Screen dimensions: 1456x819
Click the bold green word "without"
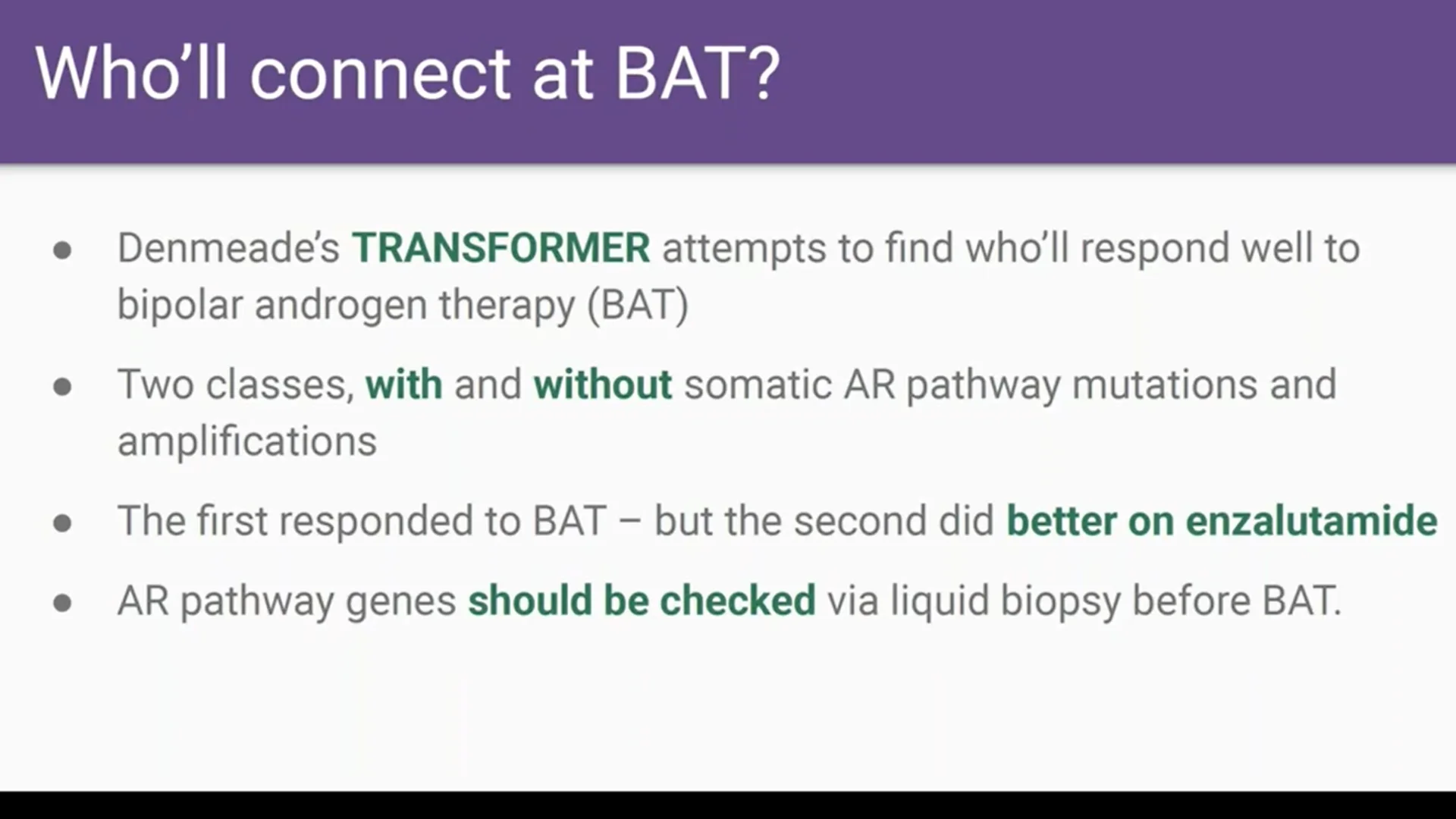pos(602,384)
